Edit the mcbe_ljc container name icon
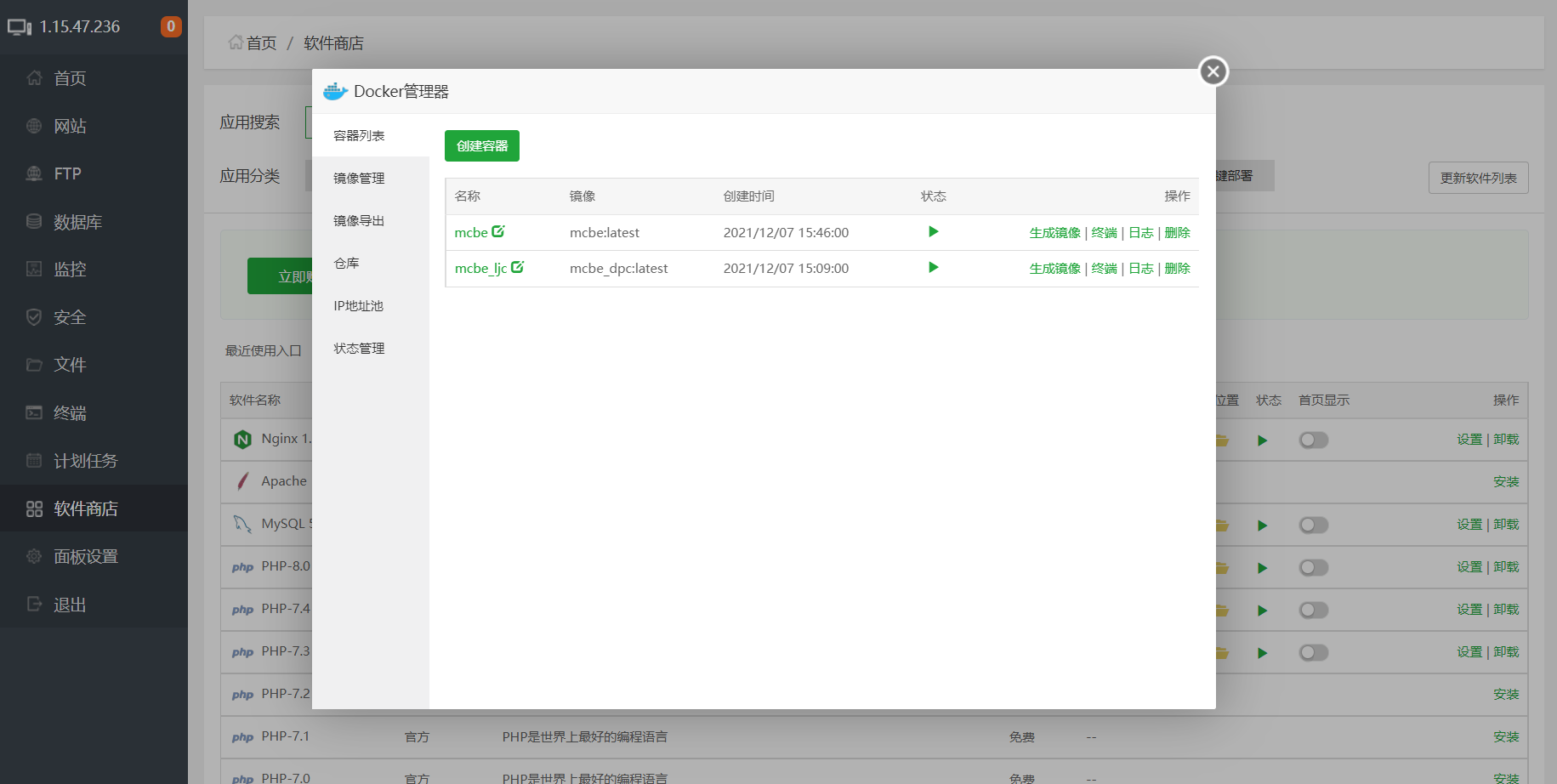Viewport: 1557px width, 784px height. point(517,267)
